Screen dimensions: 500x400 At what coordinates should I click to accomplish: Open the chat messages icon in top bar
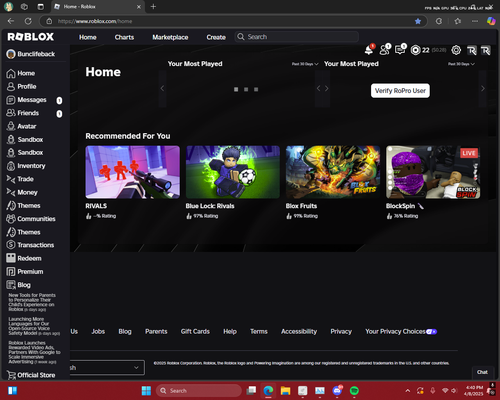point(400,50)
